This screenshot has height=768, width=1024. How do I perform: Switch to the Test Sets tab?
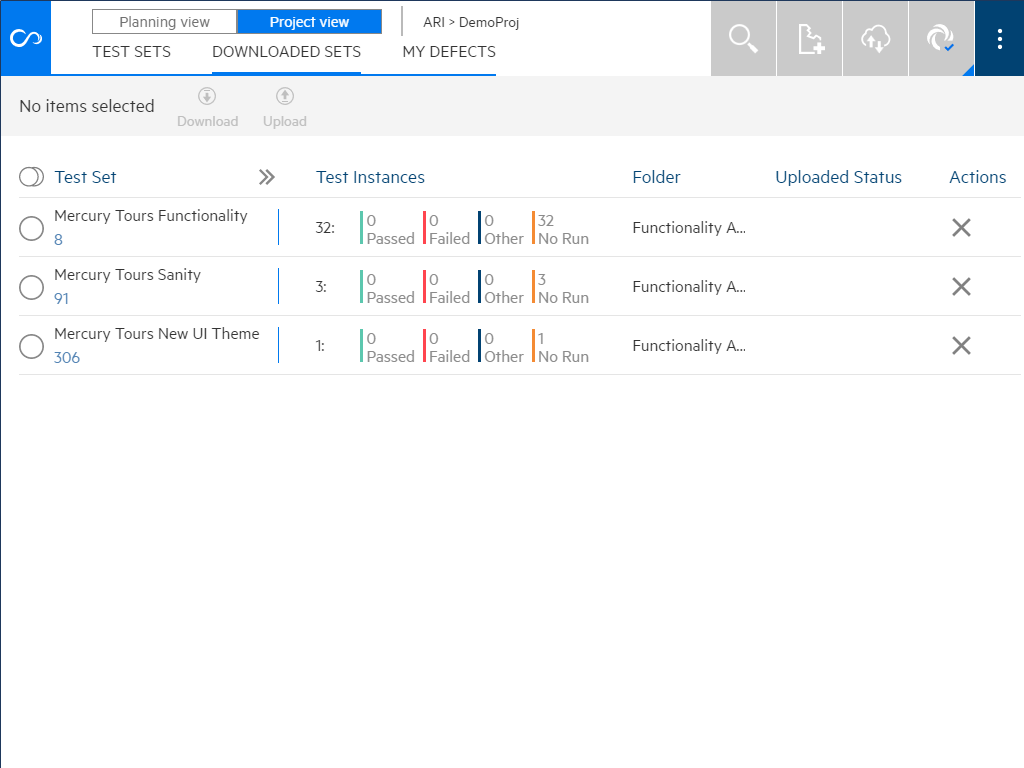click(x=131, y=52)
